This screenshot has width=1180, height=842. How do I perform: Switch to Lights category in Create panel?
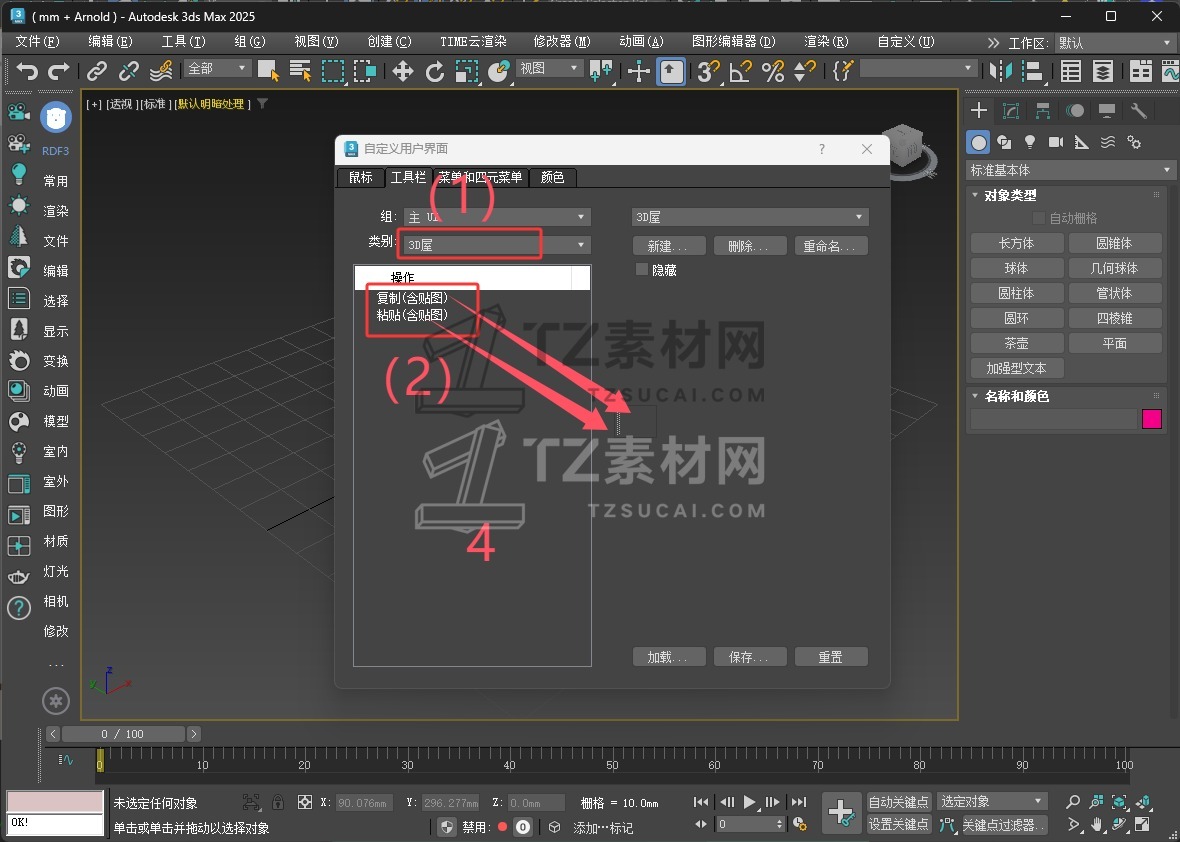[1029, 142]
